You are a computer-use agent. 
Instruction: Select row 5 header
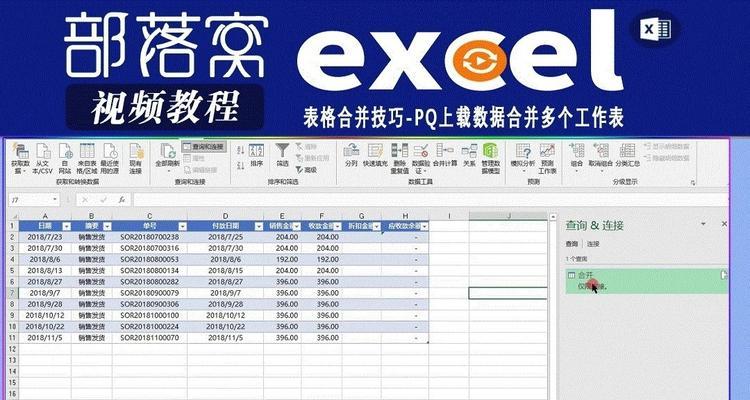pos(13,271)
